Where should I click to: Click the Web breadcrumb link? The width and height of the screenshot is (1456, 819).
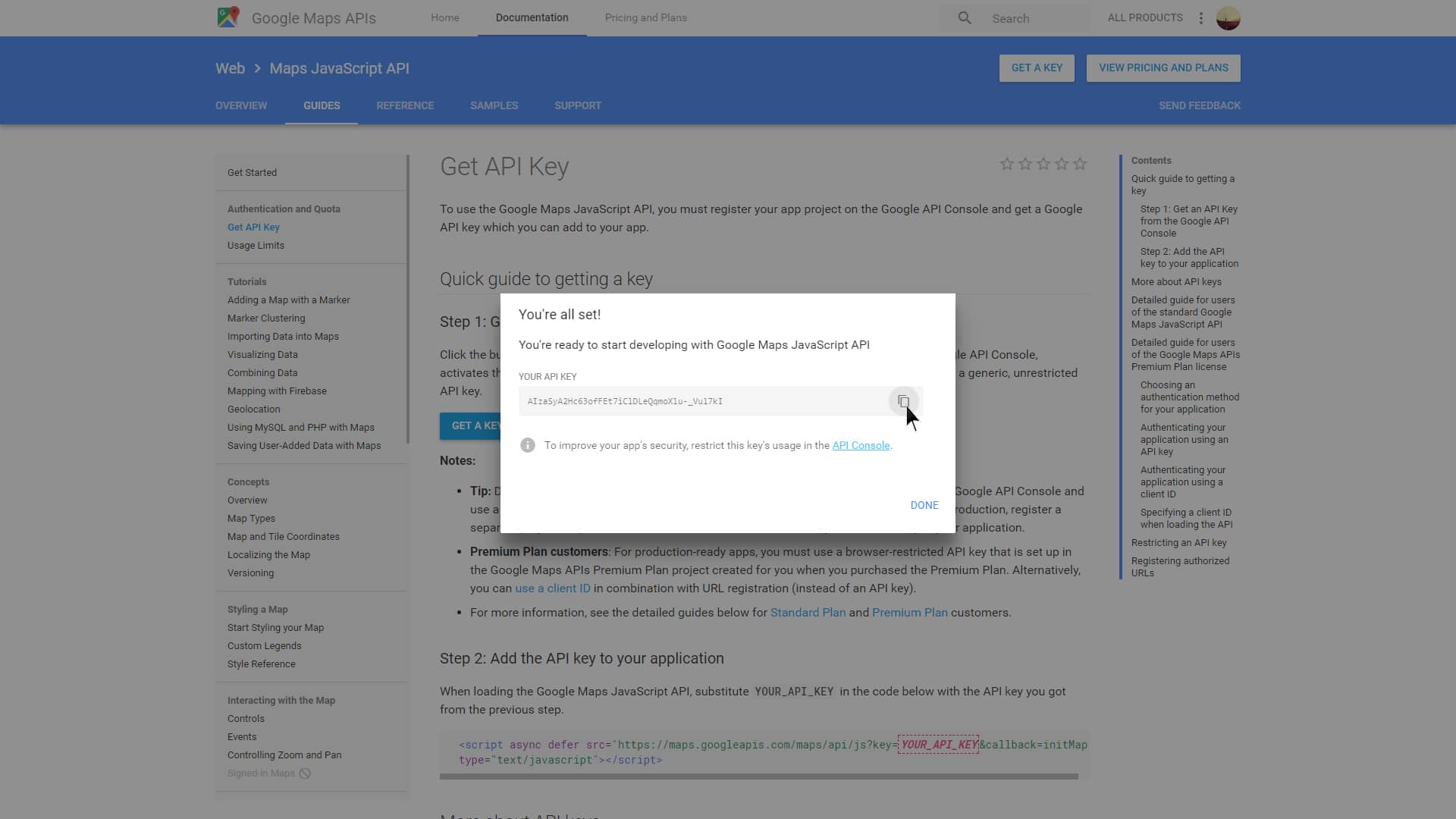click(x=230, y=68)
